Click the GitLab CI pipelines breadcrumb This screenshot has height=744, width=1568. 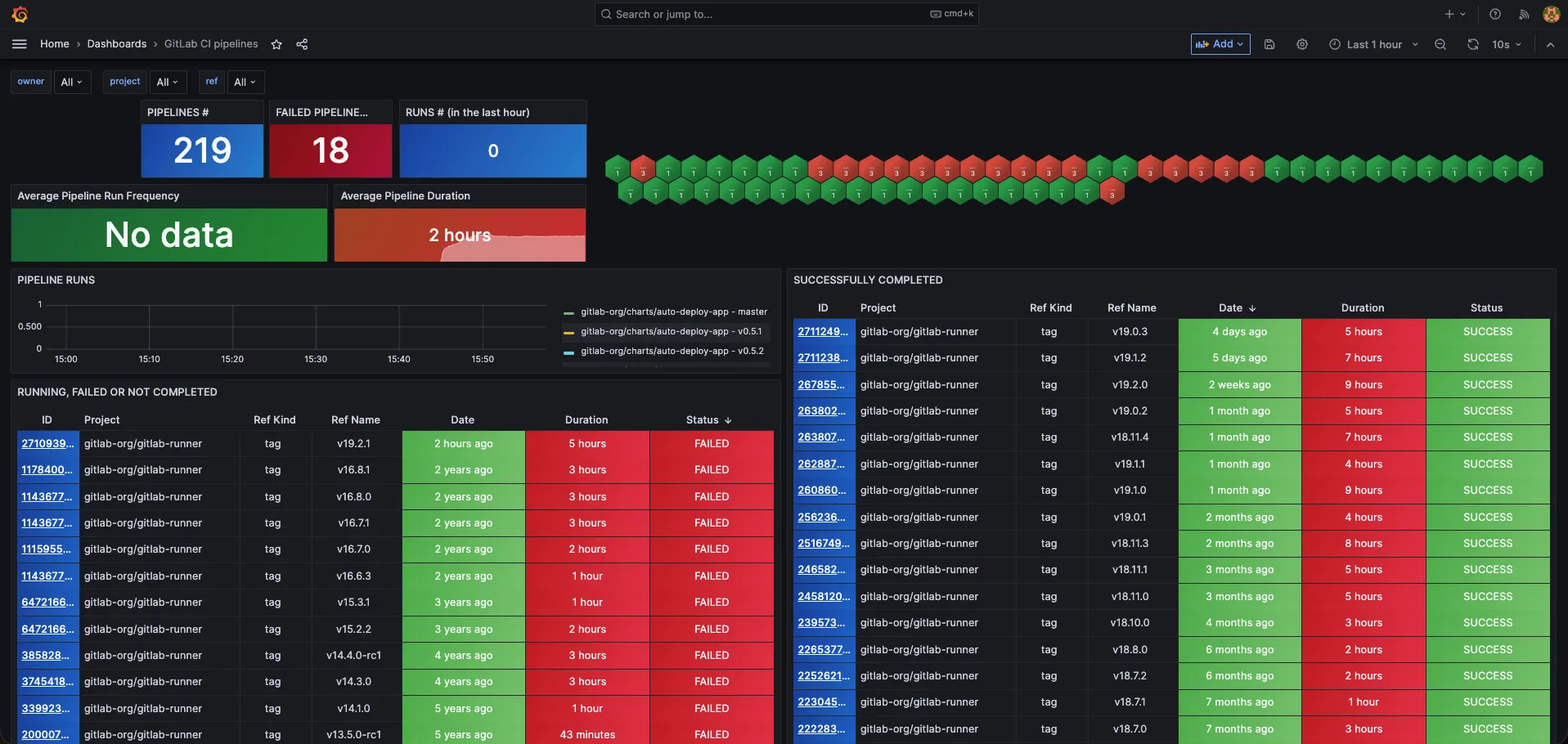click(211, 44)
